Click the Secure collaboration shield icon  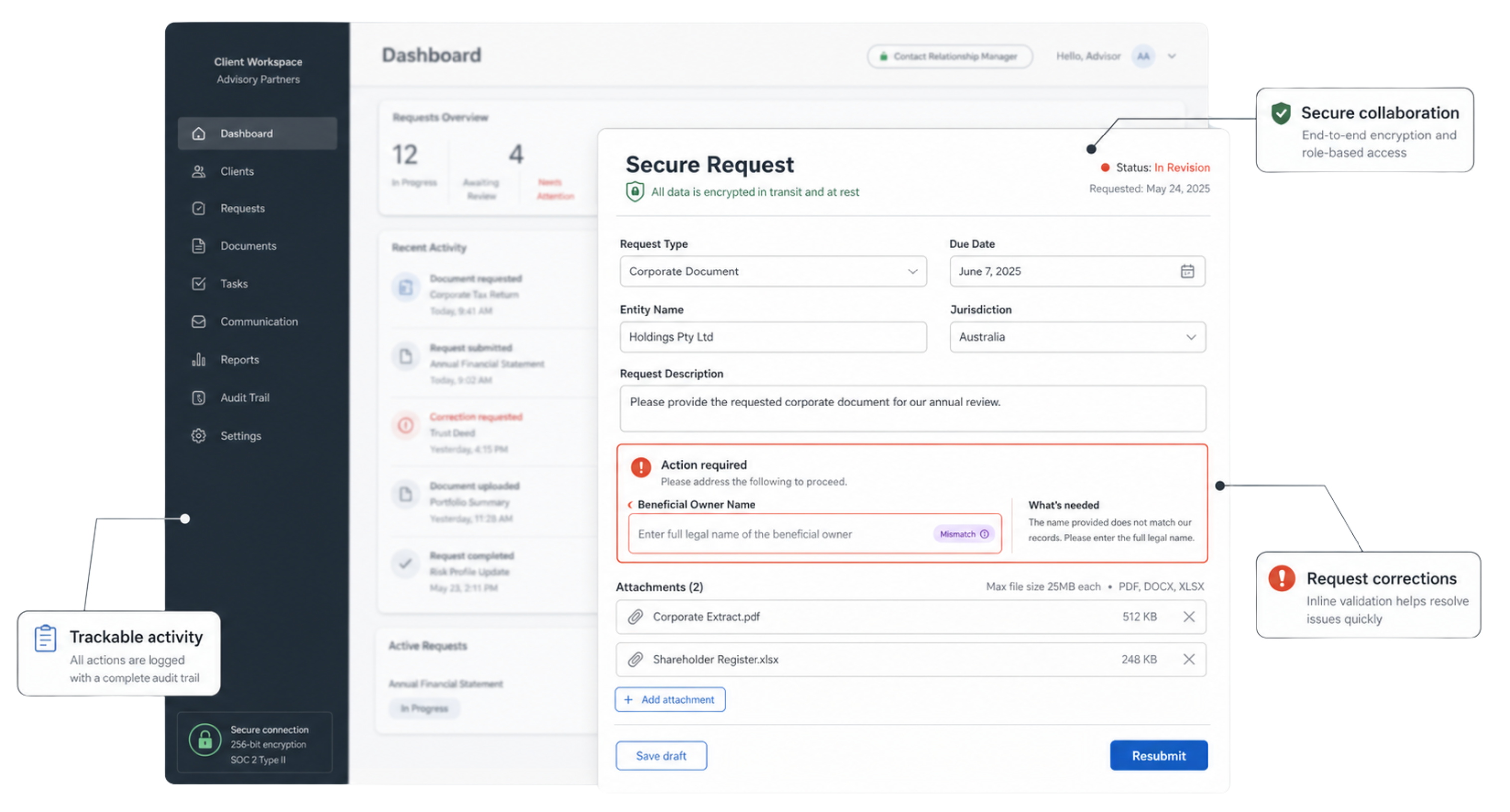(x=1281, y=114)
